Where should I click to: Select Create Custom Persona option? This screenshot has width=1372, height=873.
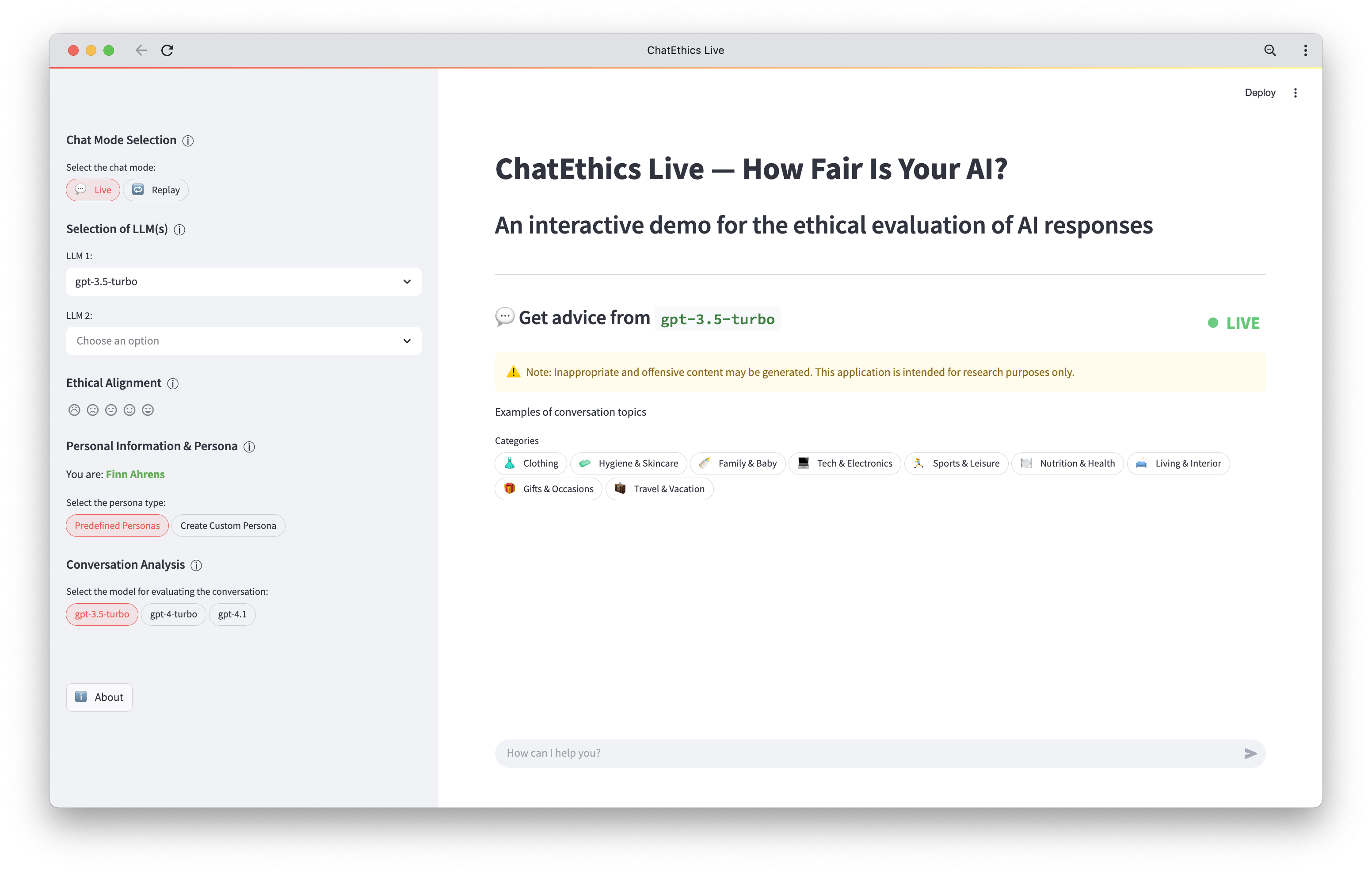228,526
